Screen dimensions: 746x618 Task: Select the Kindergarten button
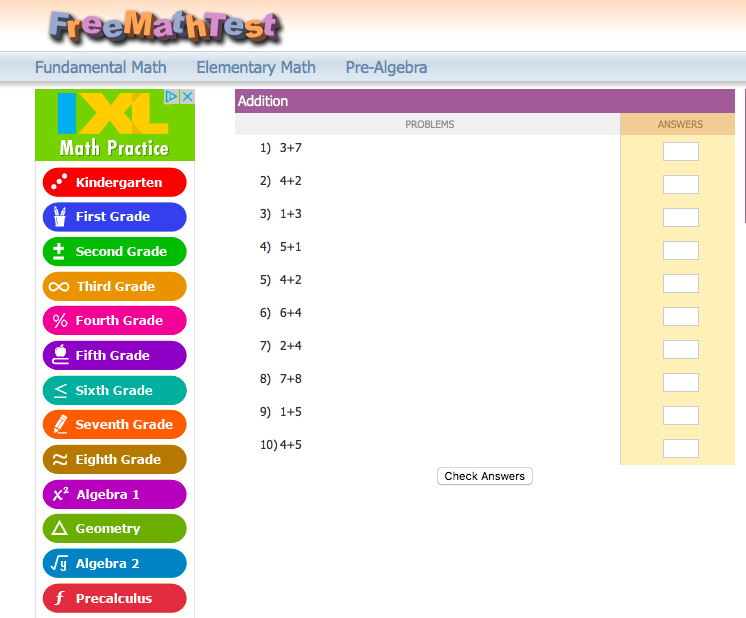coord(115,182)
